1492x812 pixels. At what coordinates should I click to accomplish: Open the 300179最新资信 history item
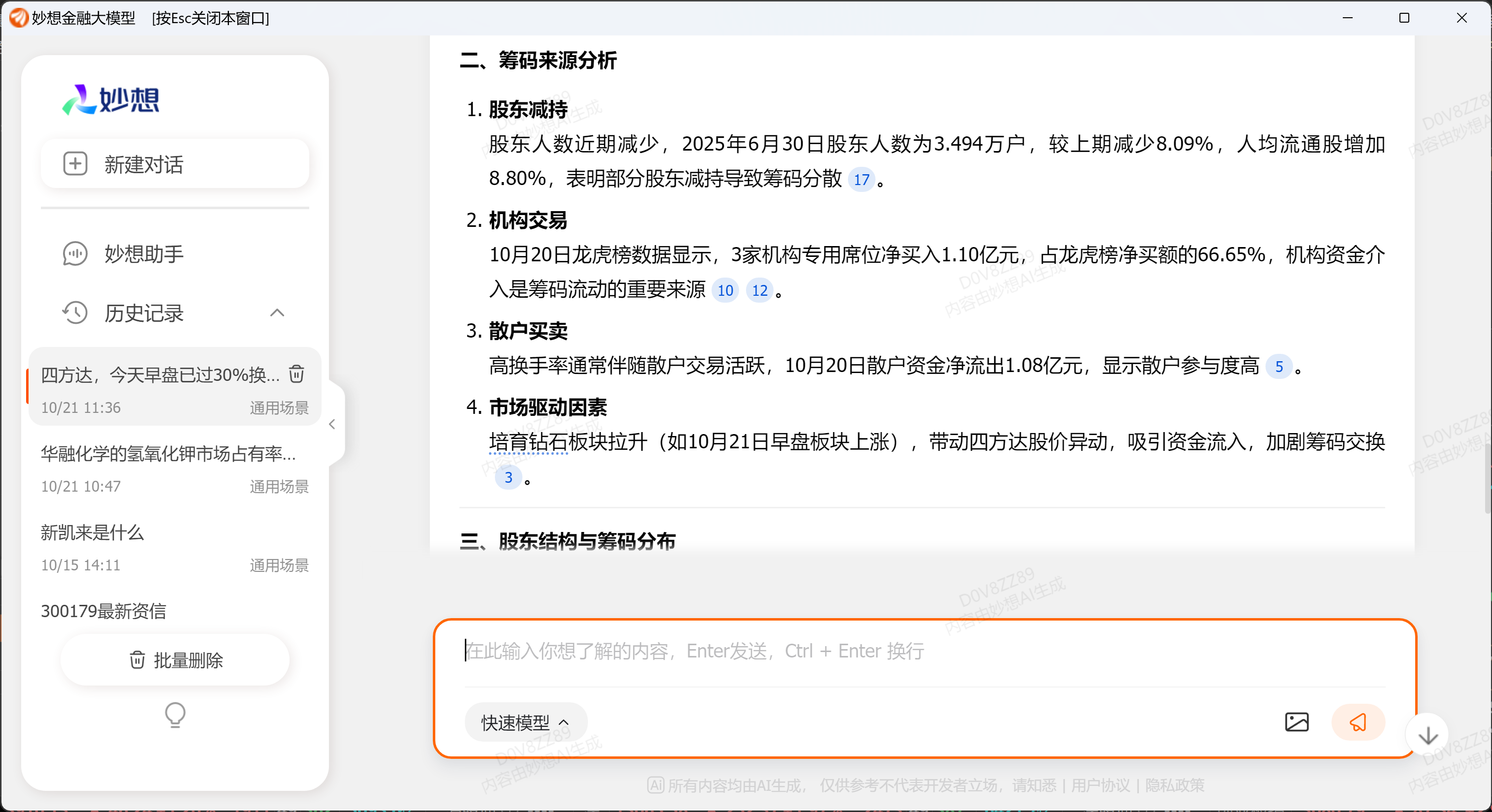[104, 611]
